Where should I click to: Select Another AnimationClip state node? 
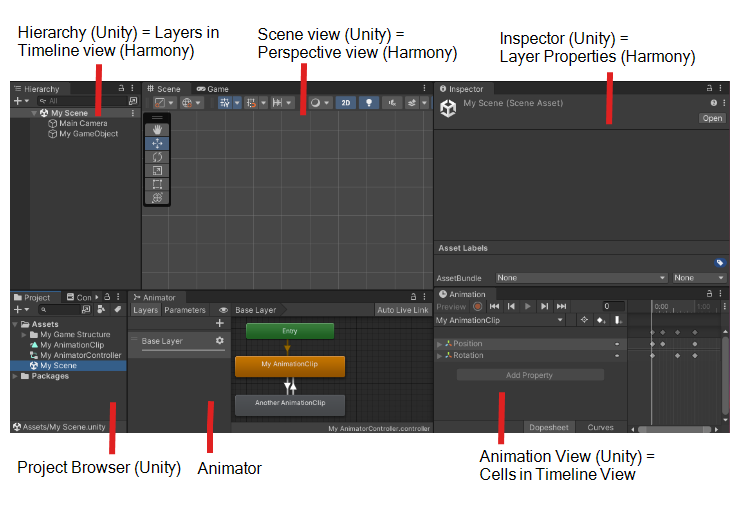[290, 404]
